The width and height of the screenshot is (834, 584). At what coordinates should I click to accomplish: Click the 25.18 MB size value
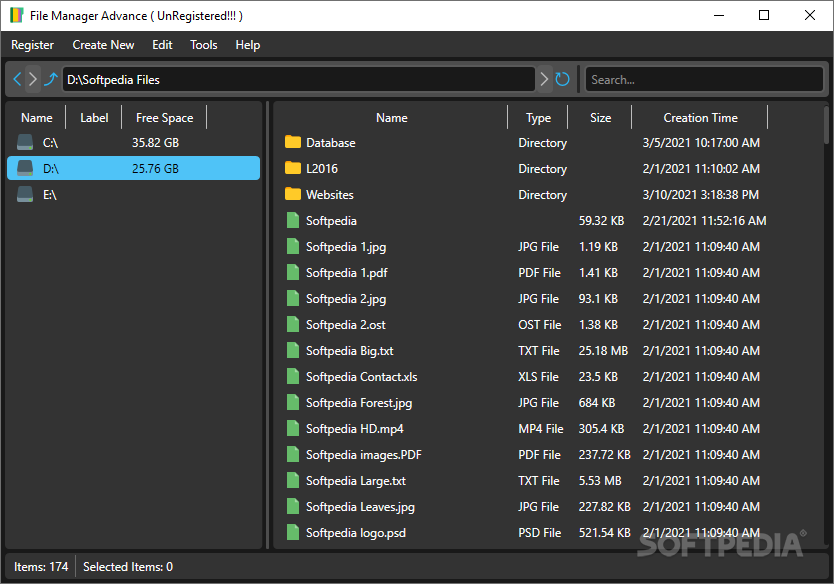tap(603, 351)
